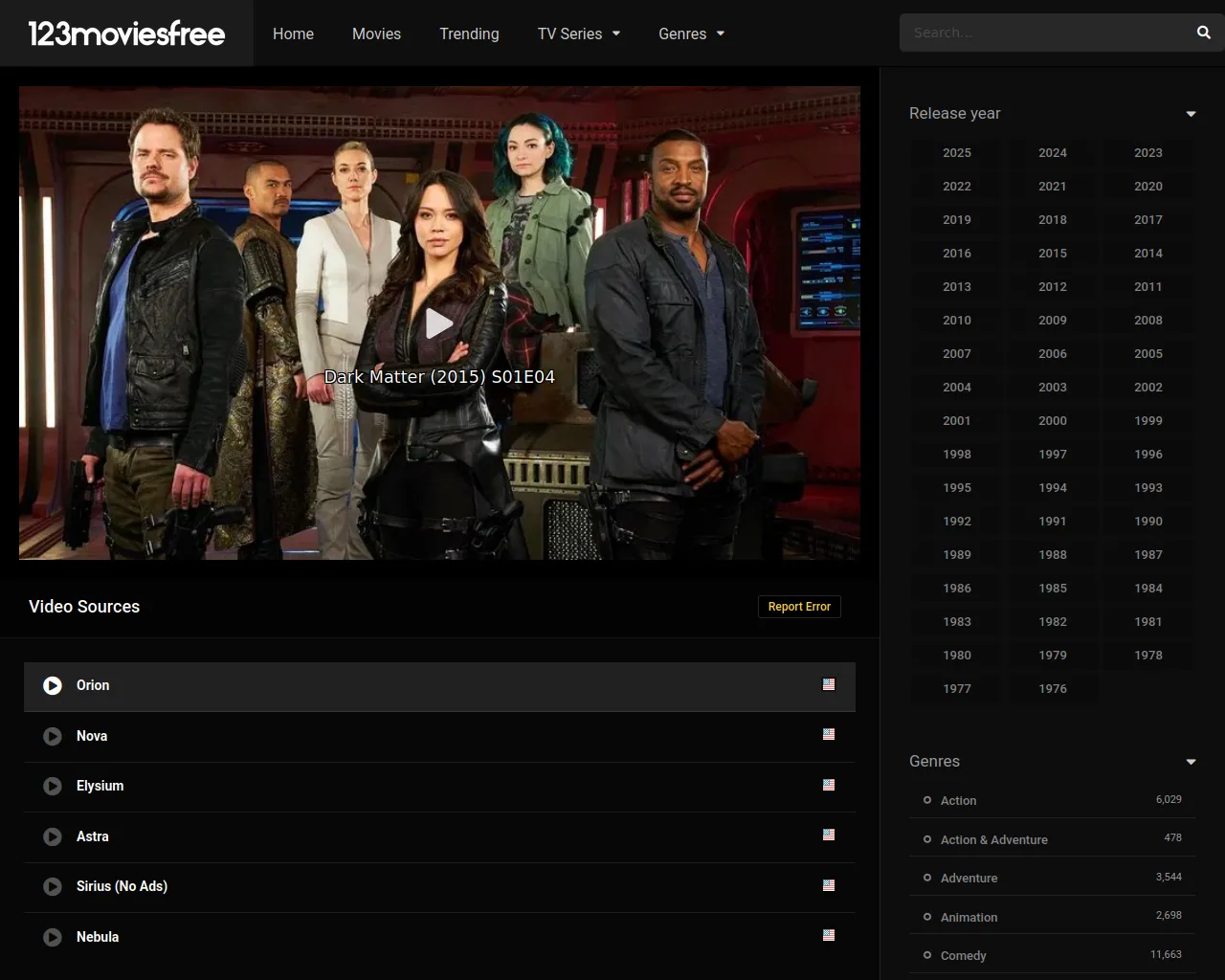Click the Action & Adventure bullet icon
The width and height of the screenshot is (1225, 980).
point(927,839)
